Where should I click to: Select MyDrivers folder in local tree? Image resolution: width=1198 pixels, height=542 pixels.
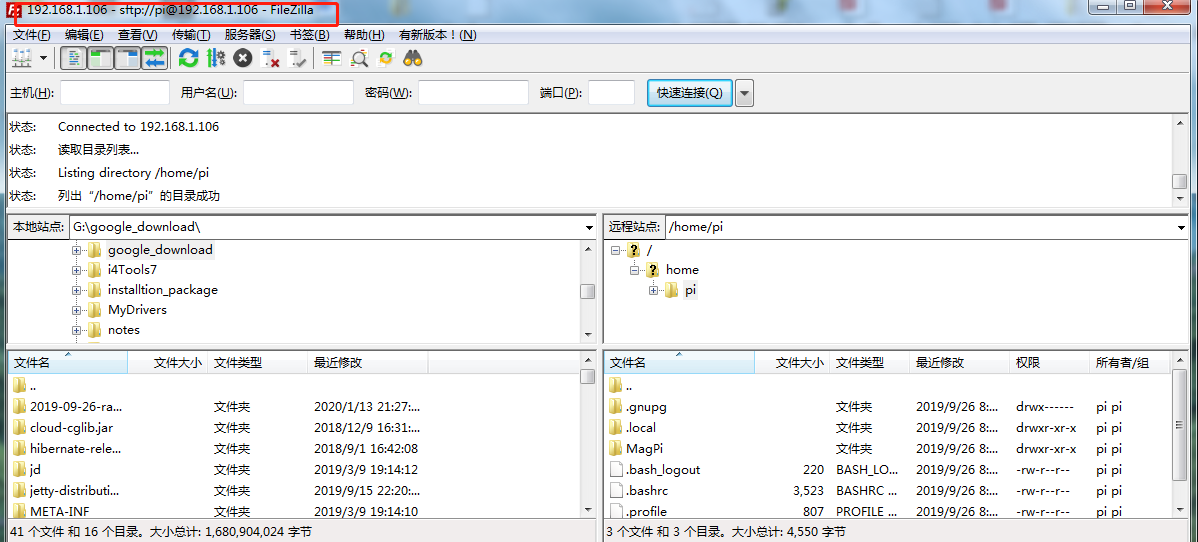click(x=137, y=310)
